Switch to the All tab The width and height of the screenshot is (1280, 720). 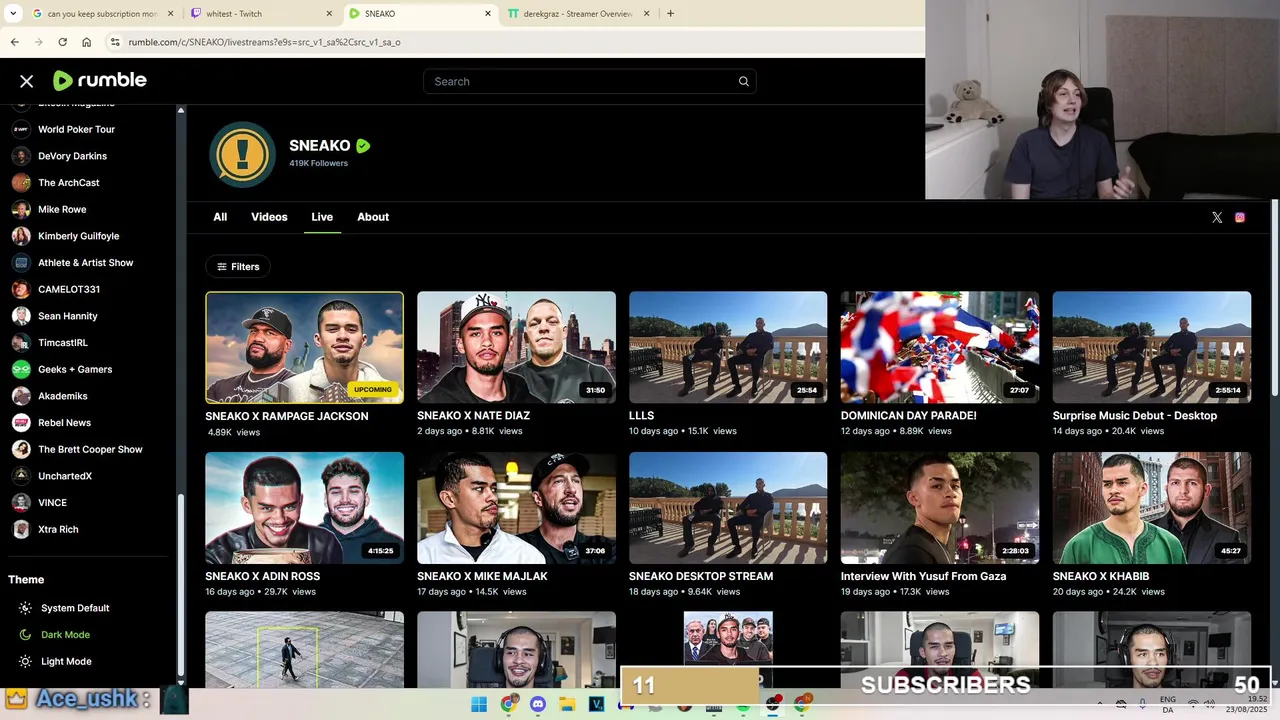(220, 217)
